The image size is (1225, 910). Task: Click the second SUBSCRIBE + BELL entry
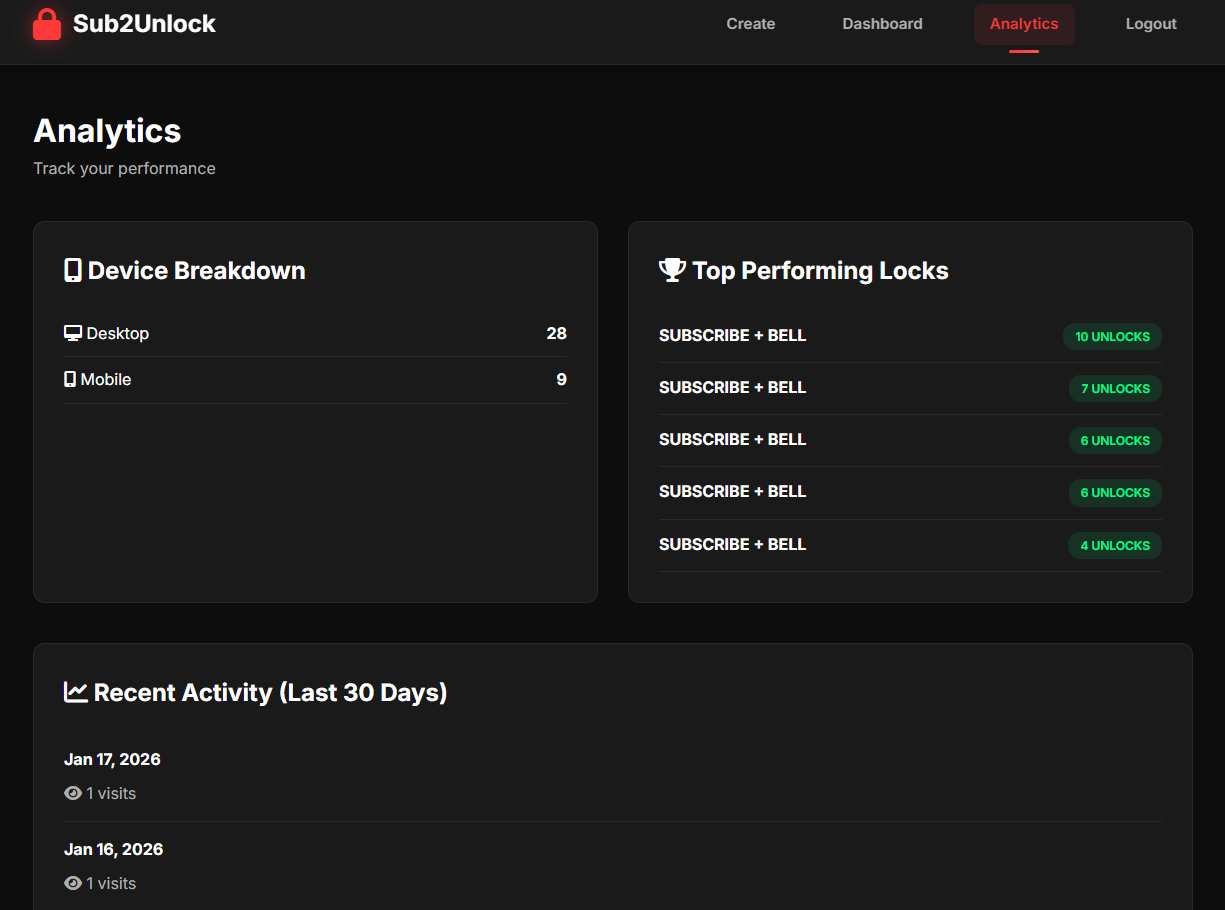click(x=732, y=387)
